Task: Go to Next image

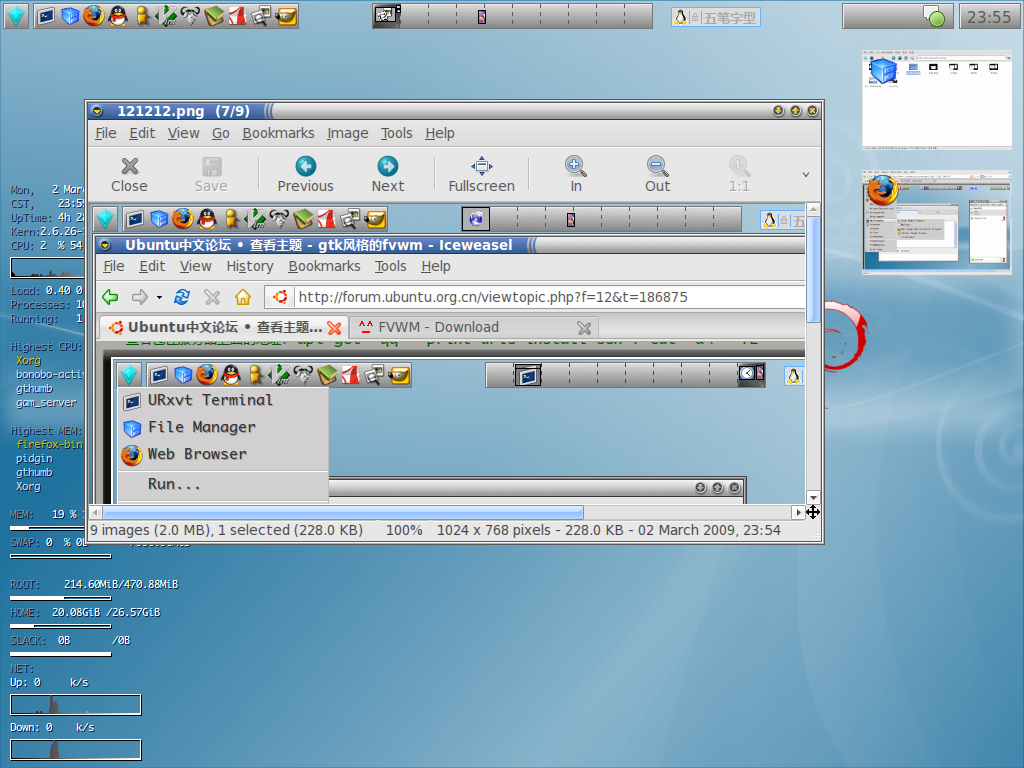Action: tap(388, 174)
